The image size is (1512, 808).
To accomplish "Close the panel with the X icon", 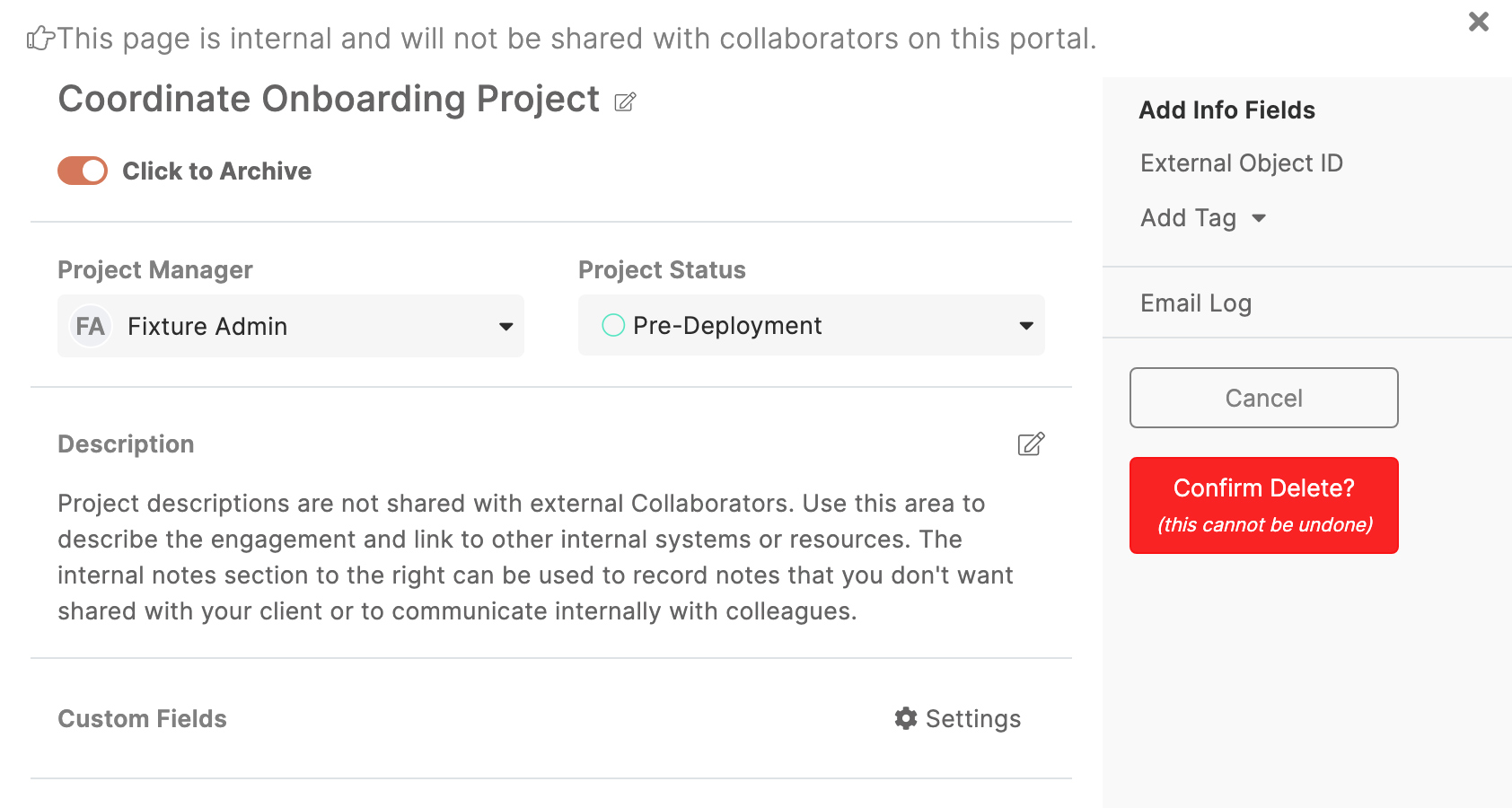I will (x=1478, y=22).
